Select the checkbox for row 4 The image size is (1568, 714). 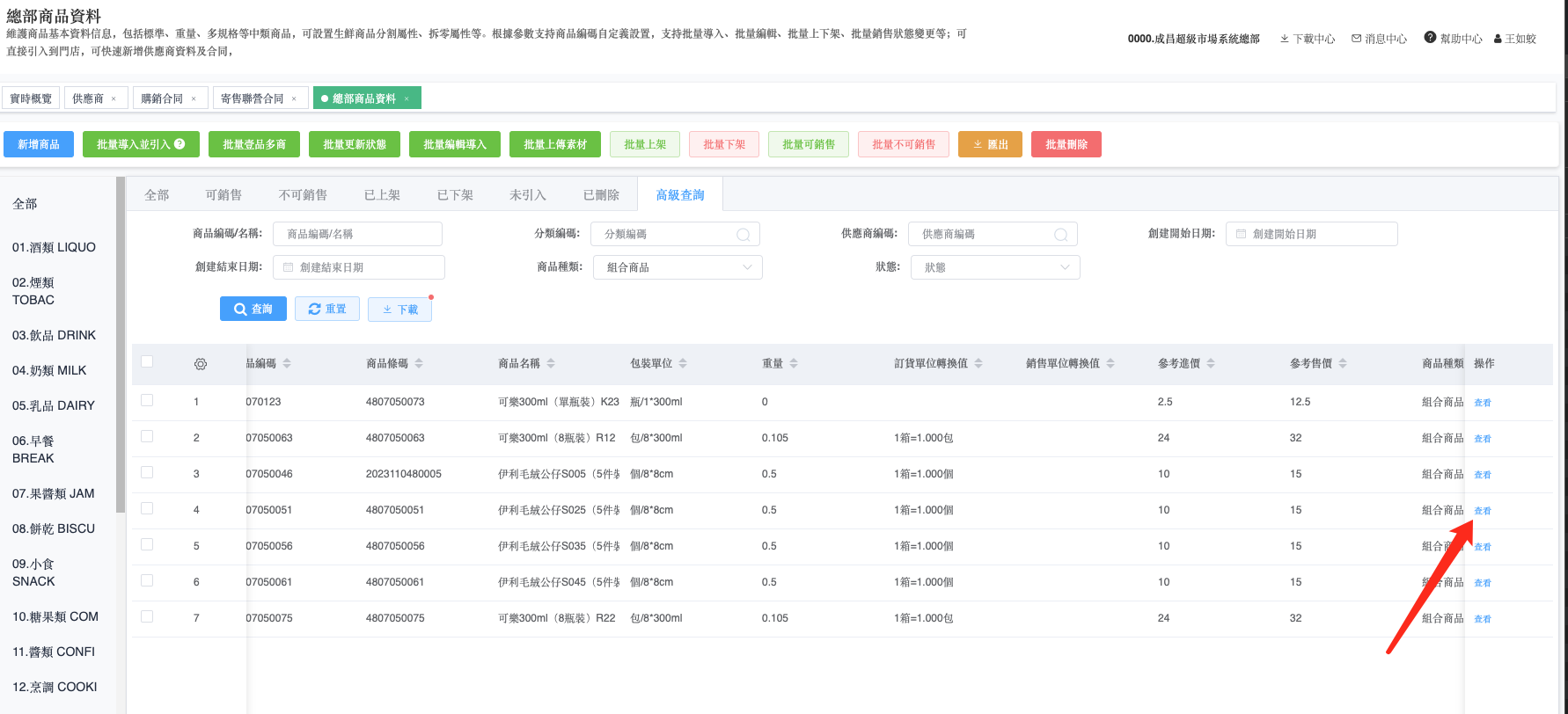(x=147, y=508)
